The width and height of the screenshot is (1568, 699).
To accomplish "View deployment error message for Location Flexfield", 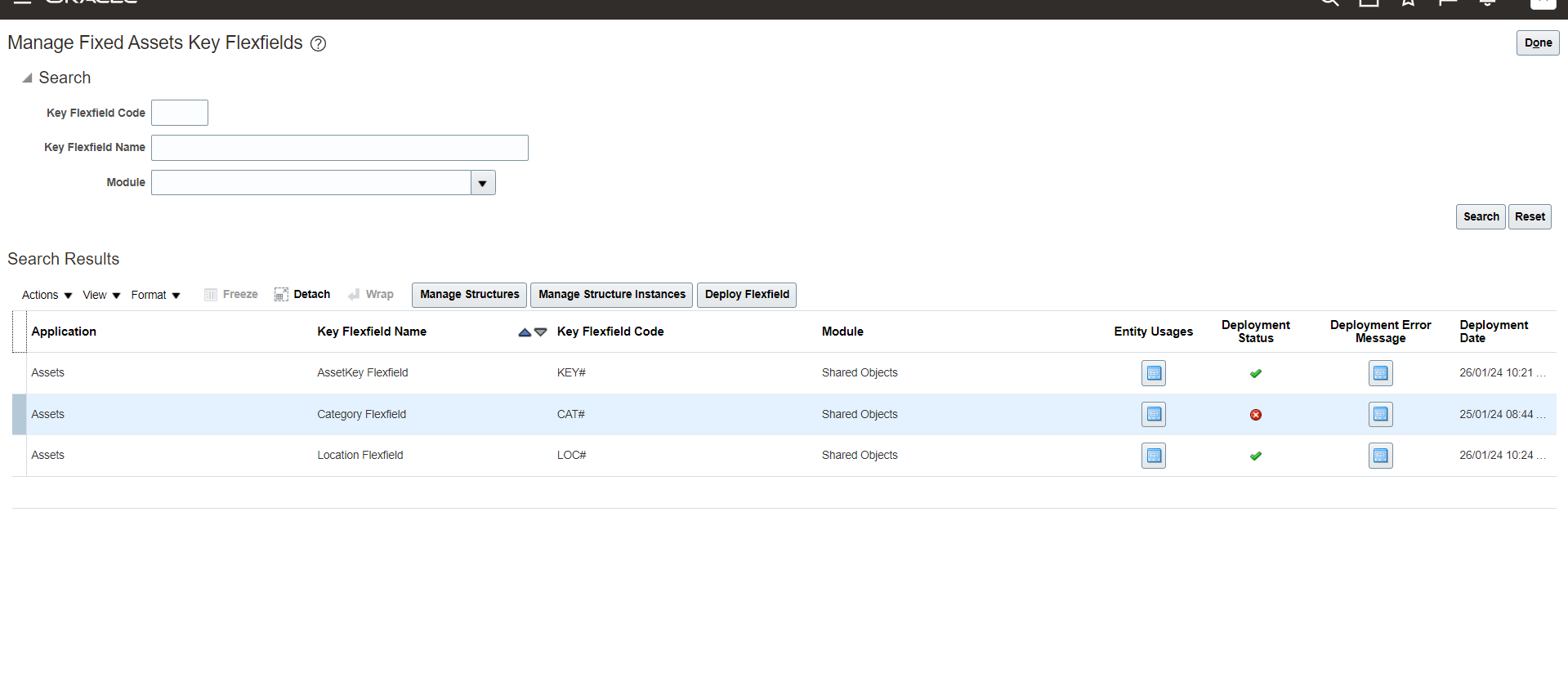I will [1380, 456].
